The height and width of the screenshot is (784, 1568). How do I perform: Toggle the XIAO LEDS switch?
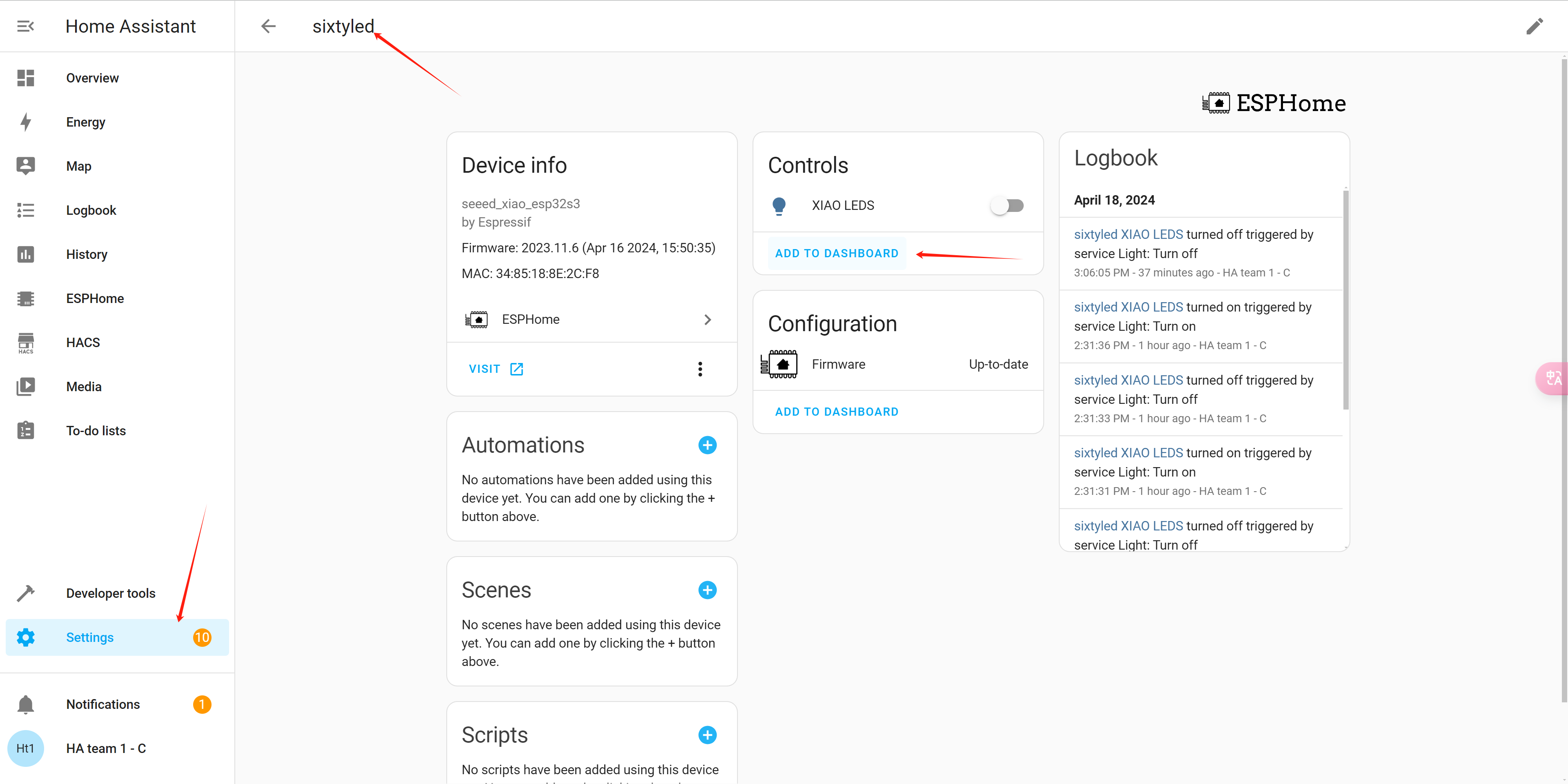[1007, 206]
